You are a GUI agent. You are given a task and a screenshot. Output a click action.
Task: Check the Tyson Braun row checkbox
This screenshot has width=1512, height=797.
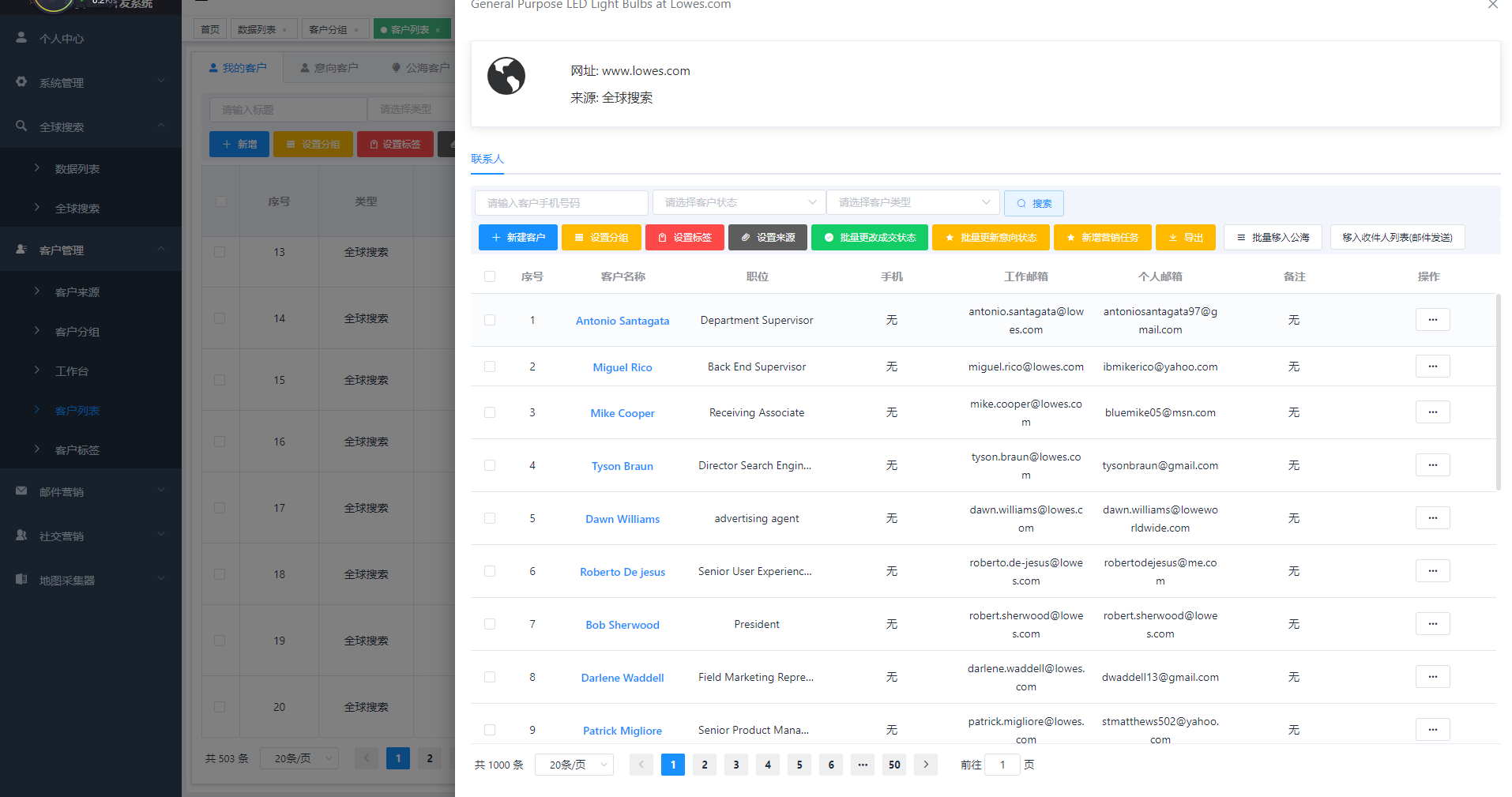[490, 465]
